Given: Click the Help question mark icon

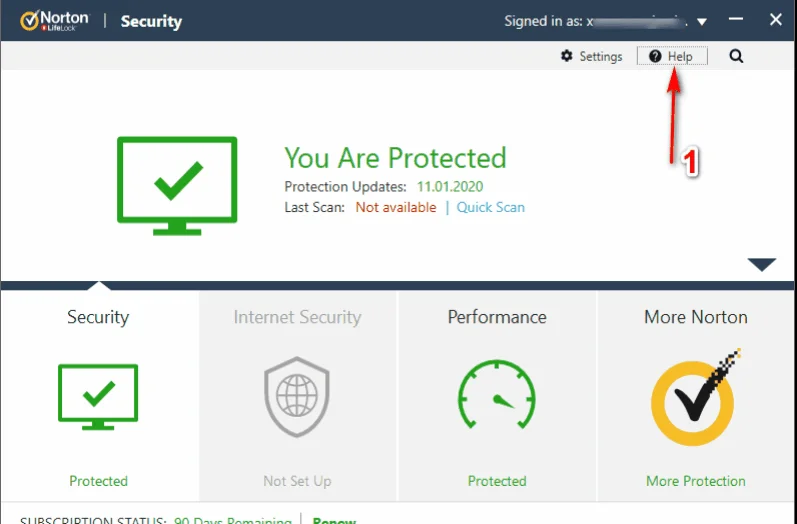Looking at the screenshot, I should pyautogui.click(x=655, y=57).
